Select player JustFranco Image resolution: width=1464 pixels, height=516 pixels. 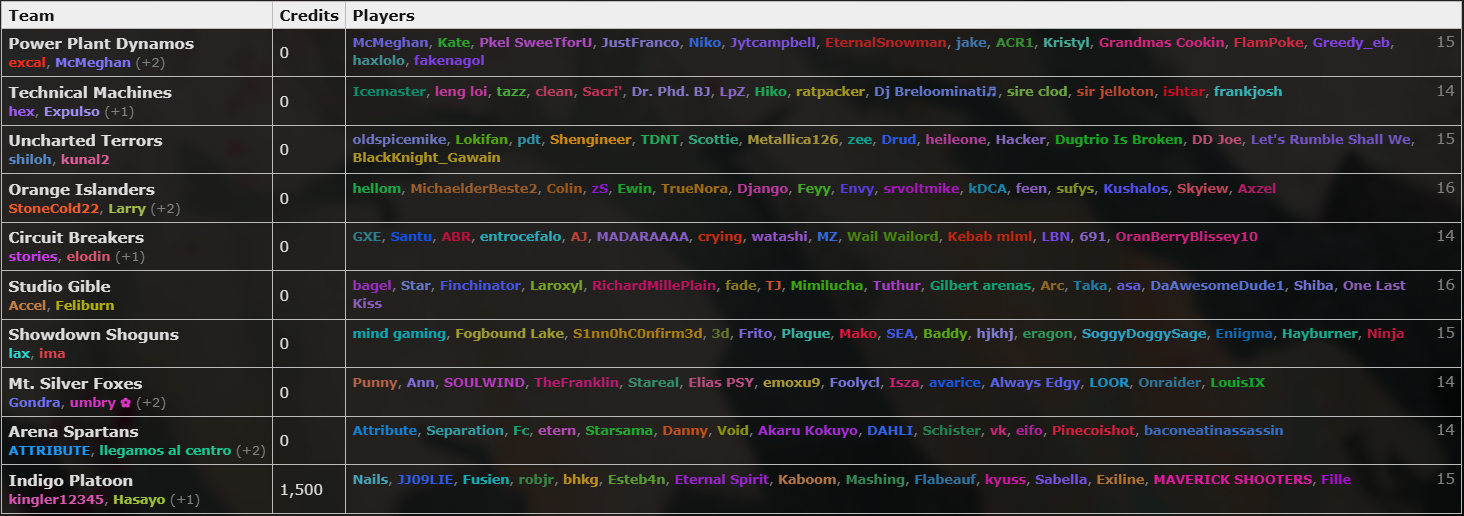640,42
